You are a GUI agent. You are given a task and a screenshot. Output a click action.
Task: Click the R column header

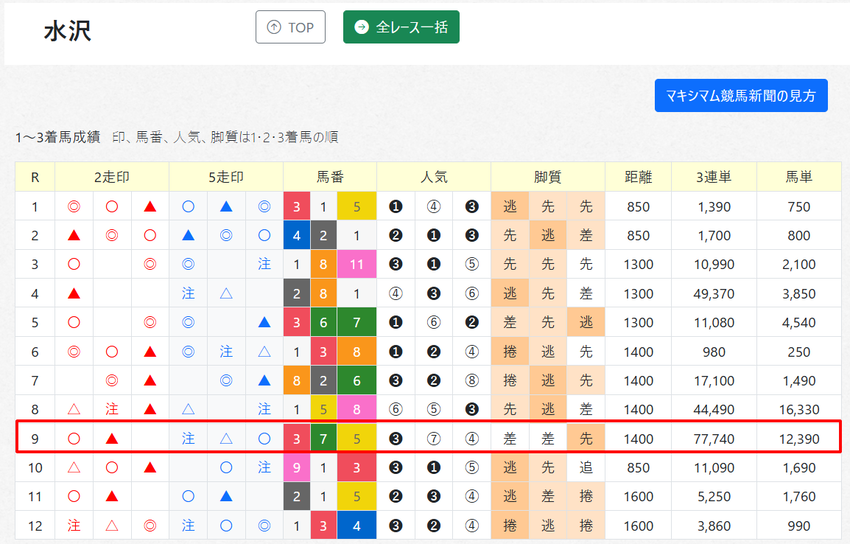(x=35, y=177)
